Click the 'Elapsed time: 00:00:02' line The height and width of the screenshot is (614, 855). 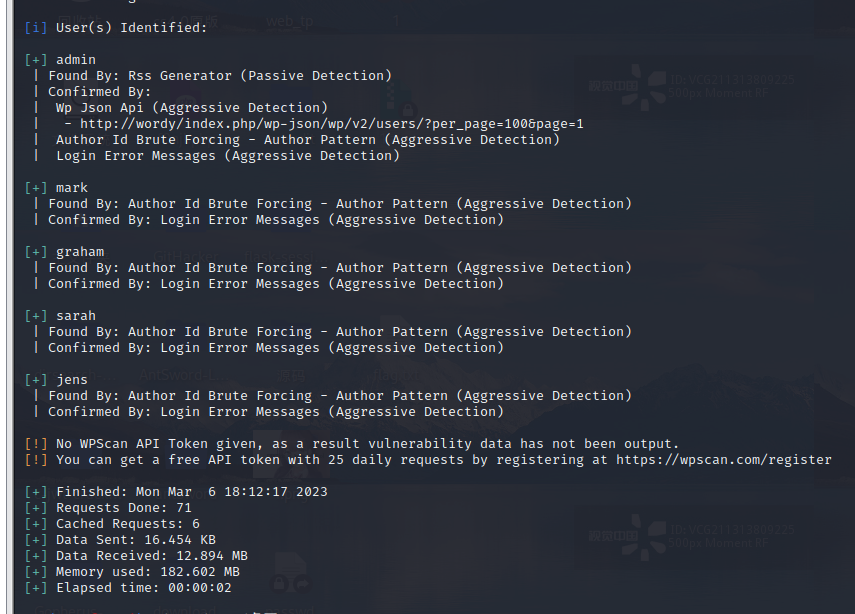143,588
